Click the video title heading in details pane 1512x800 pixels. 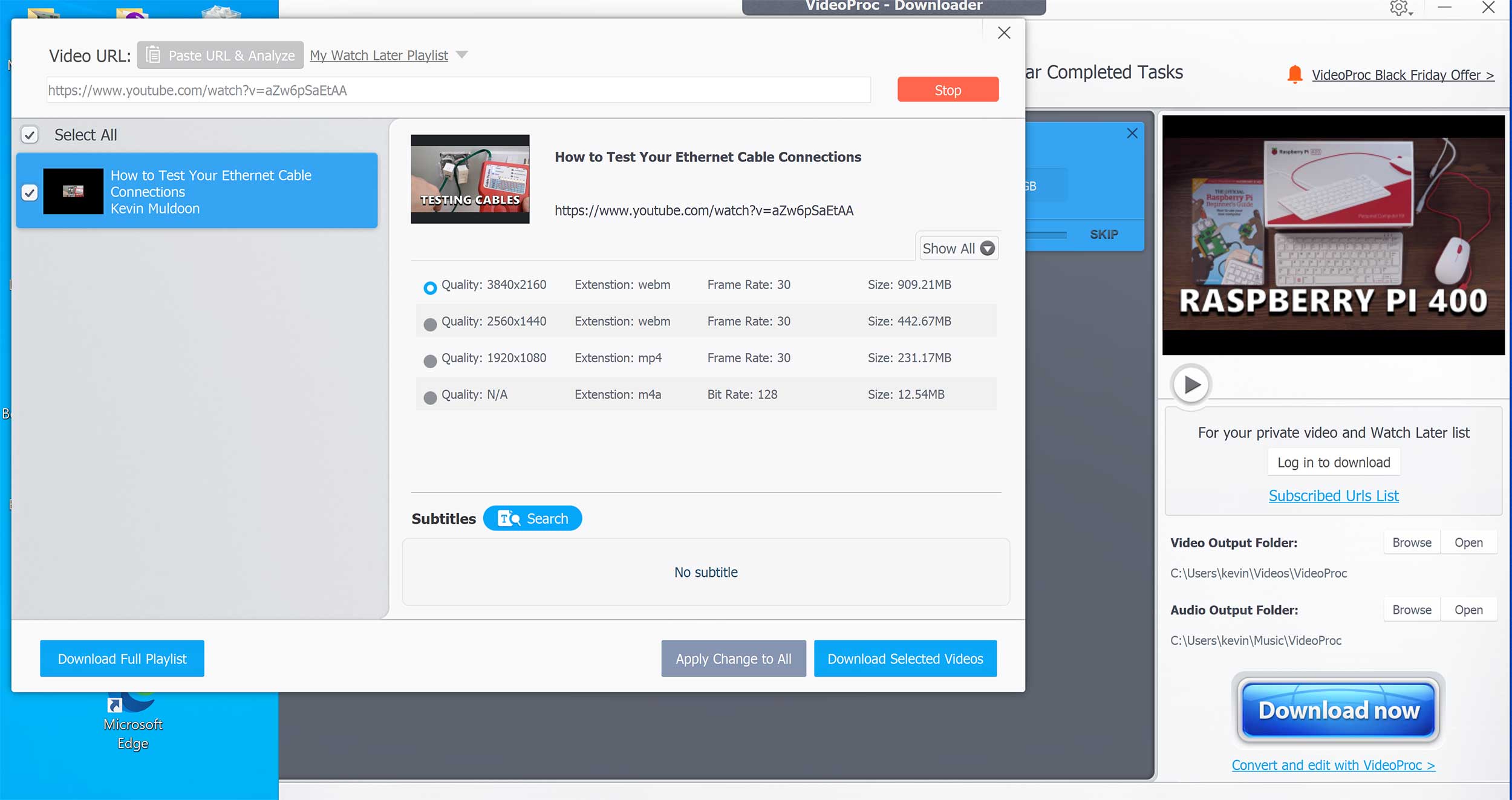coord(708,157)
